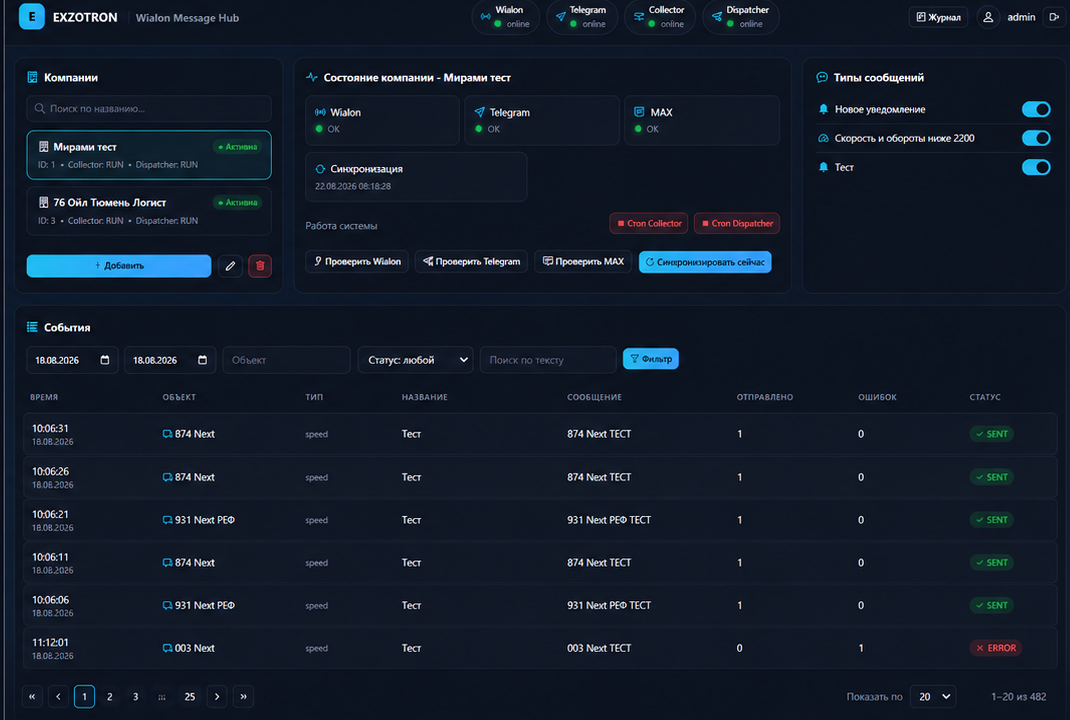Click the Collector online status indicator
Image resolution: width=1070 pixels, height=720 pixels.
[x=660, y=17]
